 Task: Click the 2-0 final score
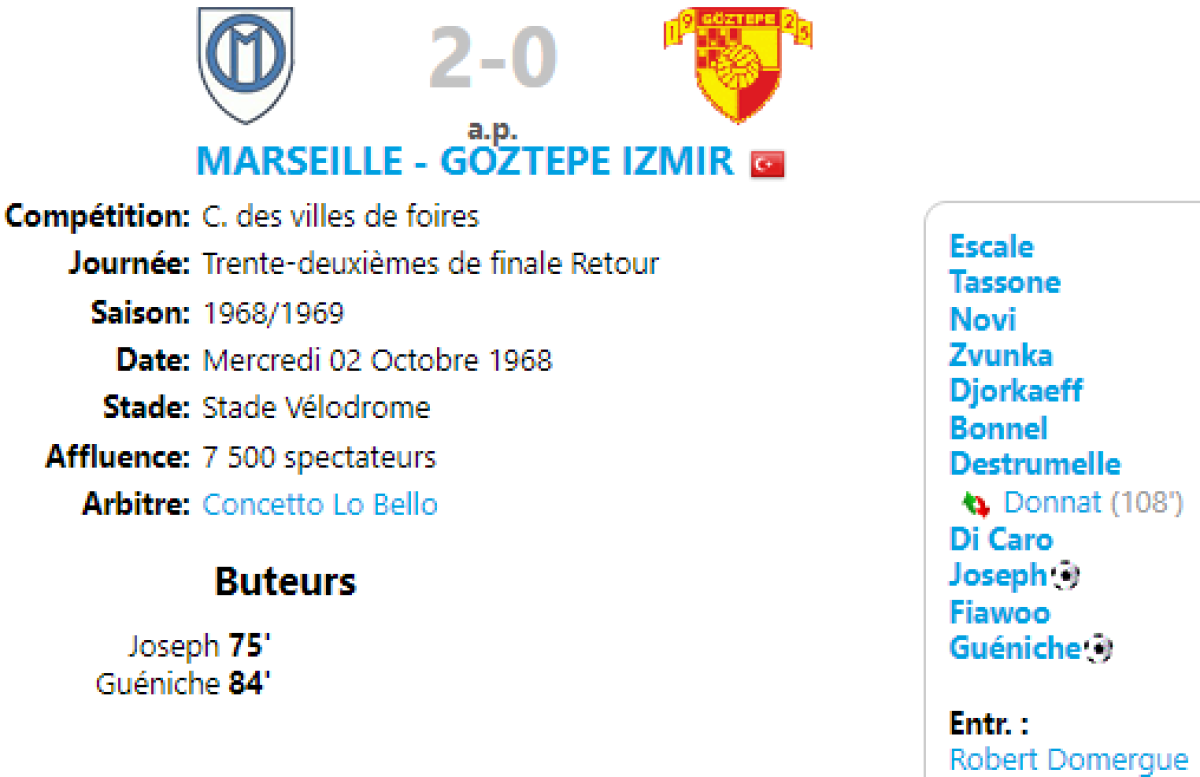(x=492, y=58)
